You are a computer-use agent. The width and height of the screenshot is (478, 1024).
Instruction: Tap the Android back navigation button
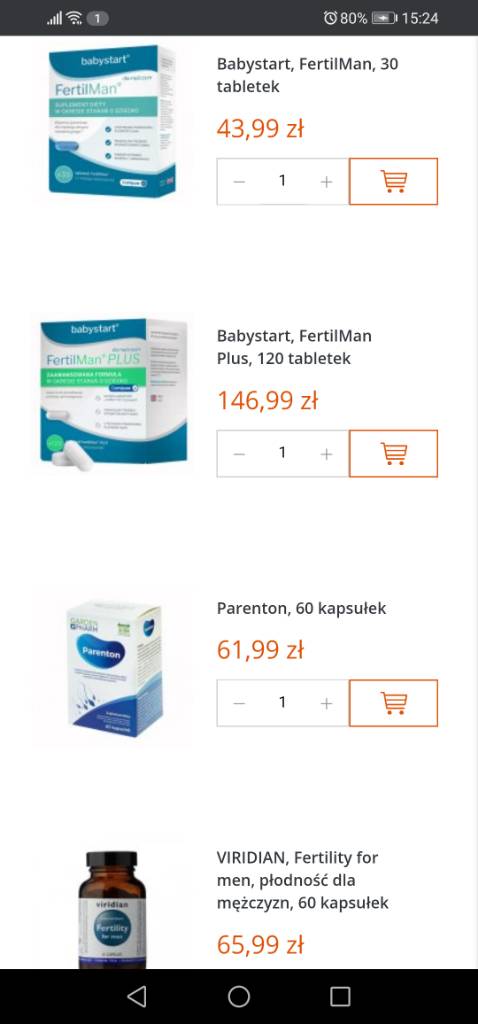coord(136,996)
